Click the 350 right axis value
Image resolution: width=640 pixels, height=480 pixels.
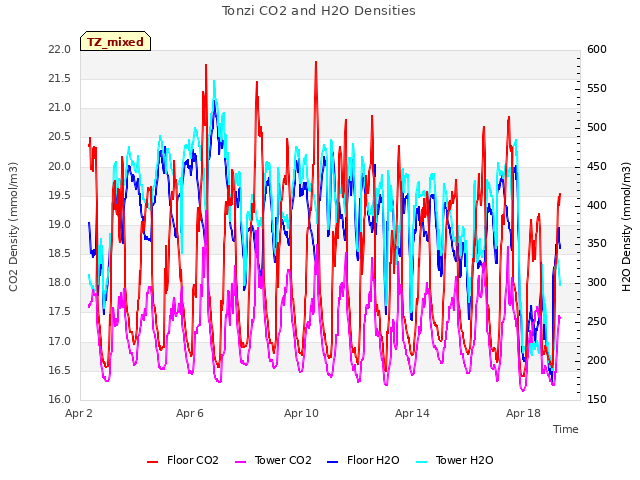point(597,244)
